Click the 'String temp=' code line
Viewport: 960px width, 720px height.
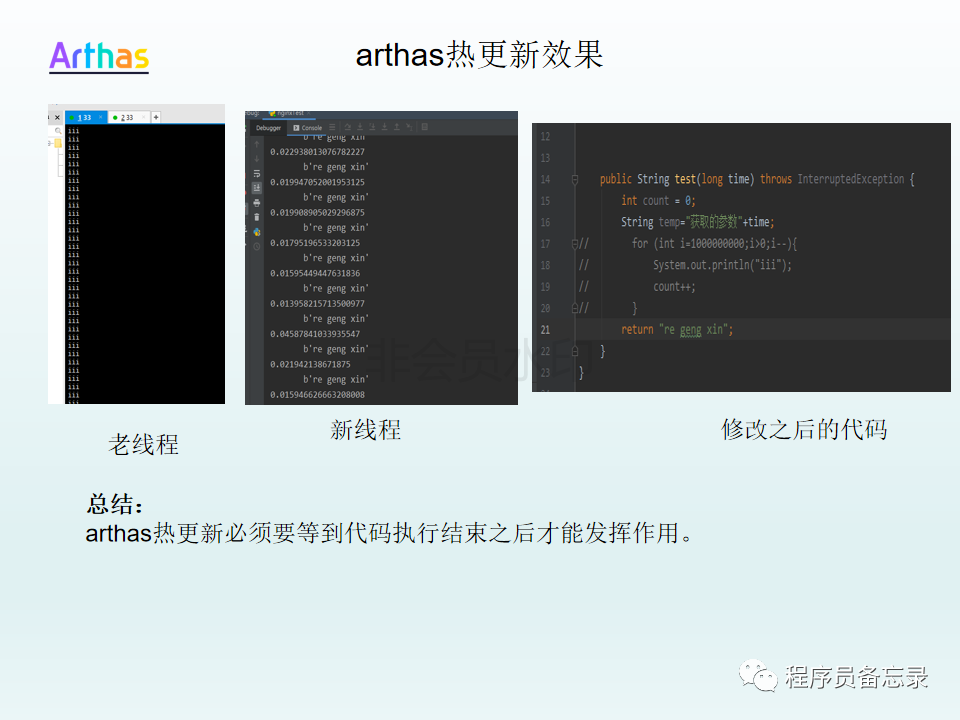pyautogui.click(x=697, y=222)
